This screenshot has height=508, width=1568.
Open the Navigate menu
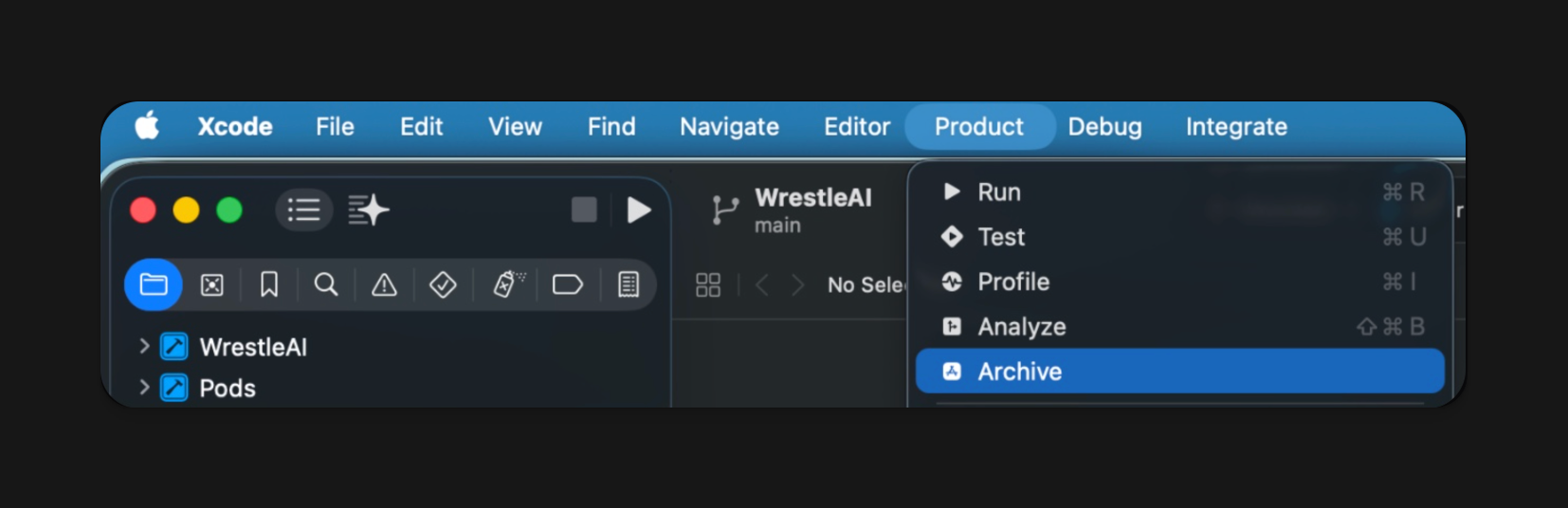(729, 126)
